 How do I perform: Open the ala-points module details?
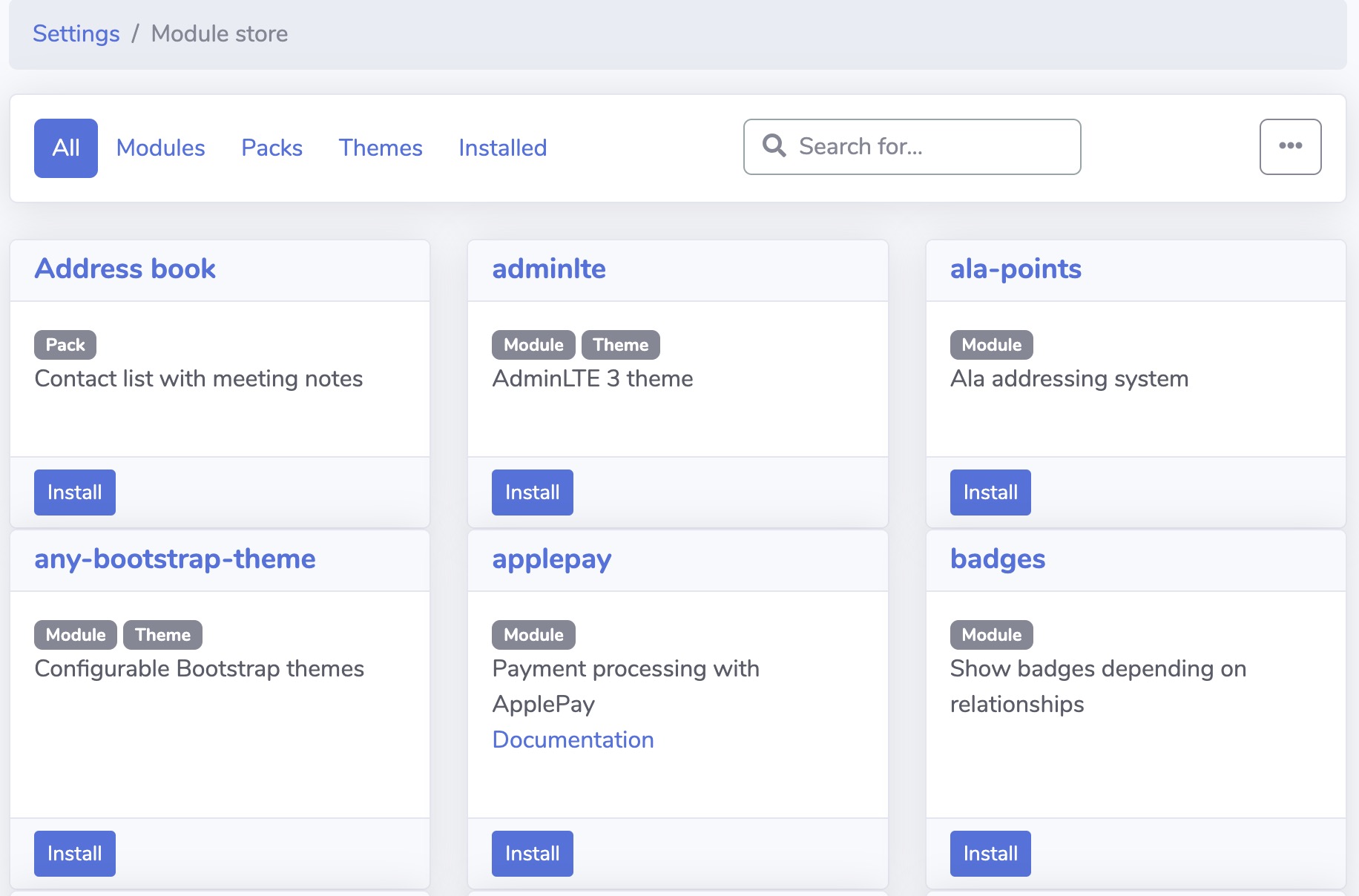(1016, 269)
